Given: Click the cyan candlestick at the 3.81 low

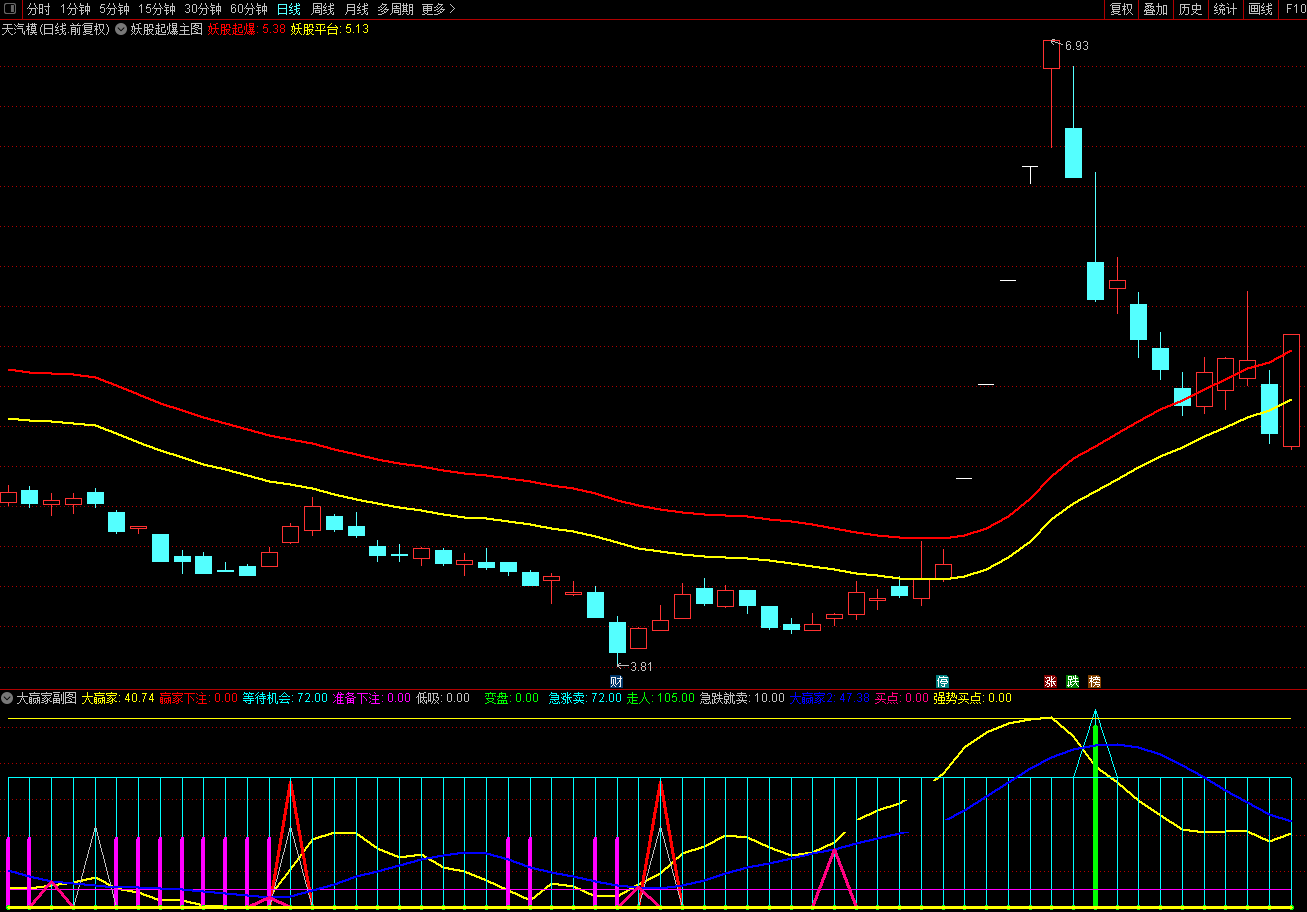Looking at the screenshot, I should tap(617, 637).
